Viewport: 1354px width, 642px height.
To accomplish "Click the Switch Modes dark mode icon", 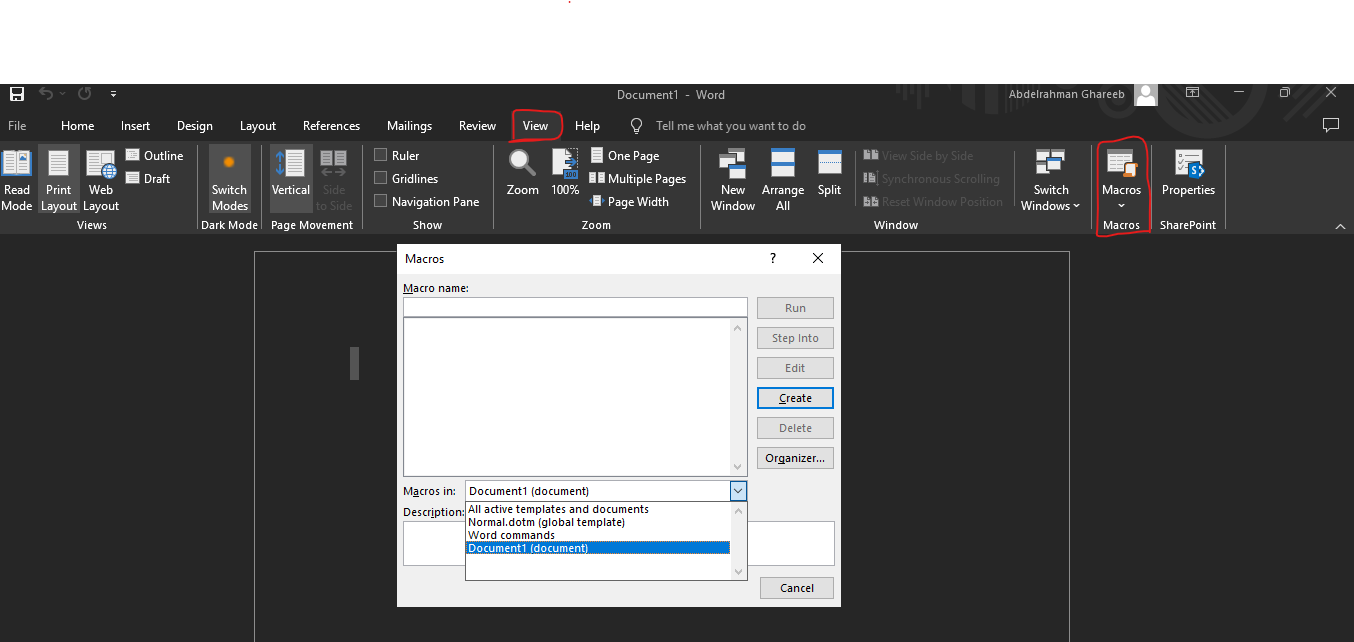I will [229, 163].
